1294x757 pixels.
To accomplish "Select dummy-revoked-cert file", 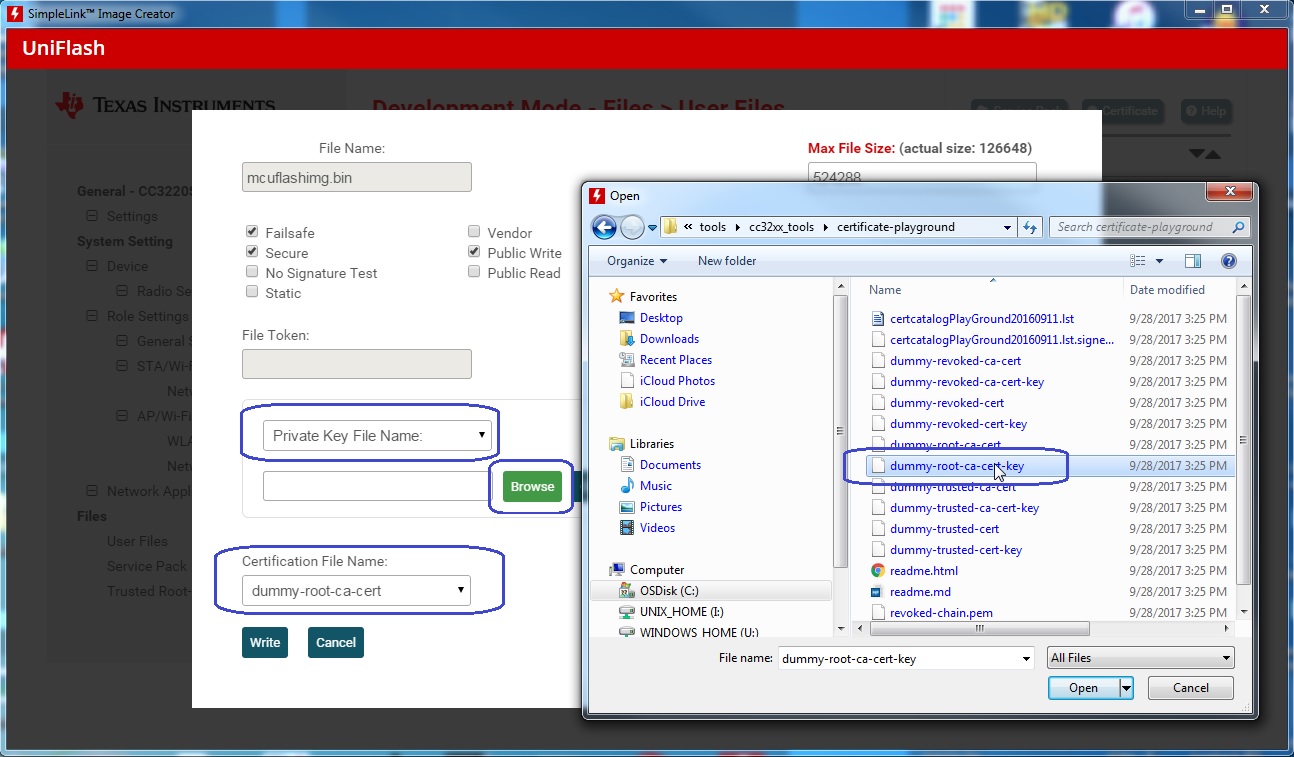I will 947,403.
